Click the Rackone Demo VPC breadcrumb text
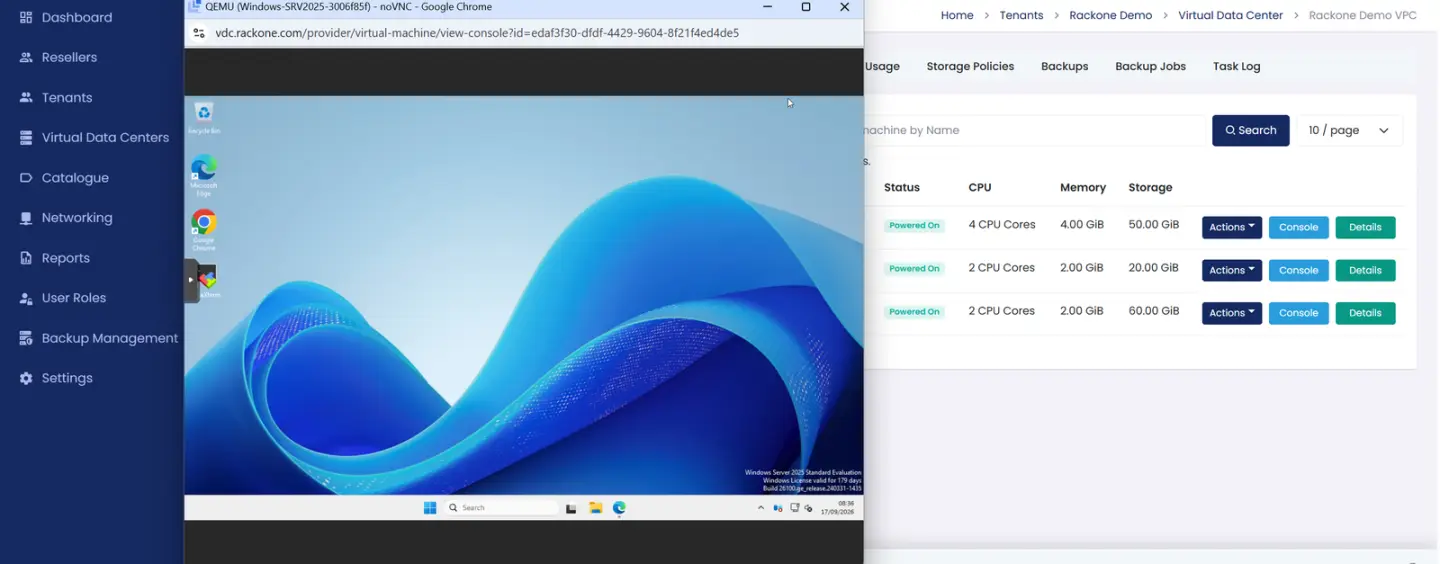The image size is (1440, 564). (x=1362, y=15)
